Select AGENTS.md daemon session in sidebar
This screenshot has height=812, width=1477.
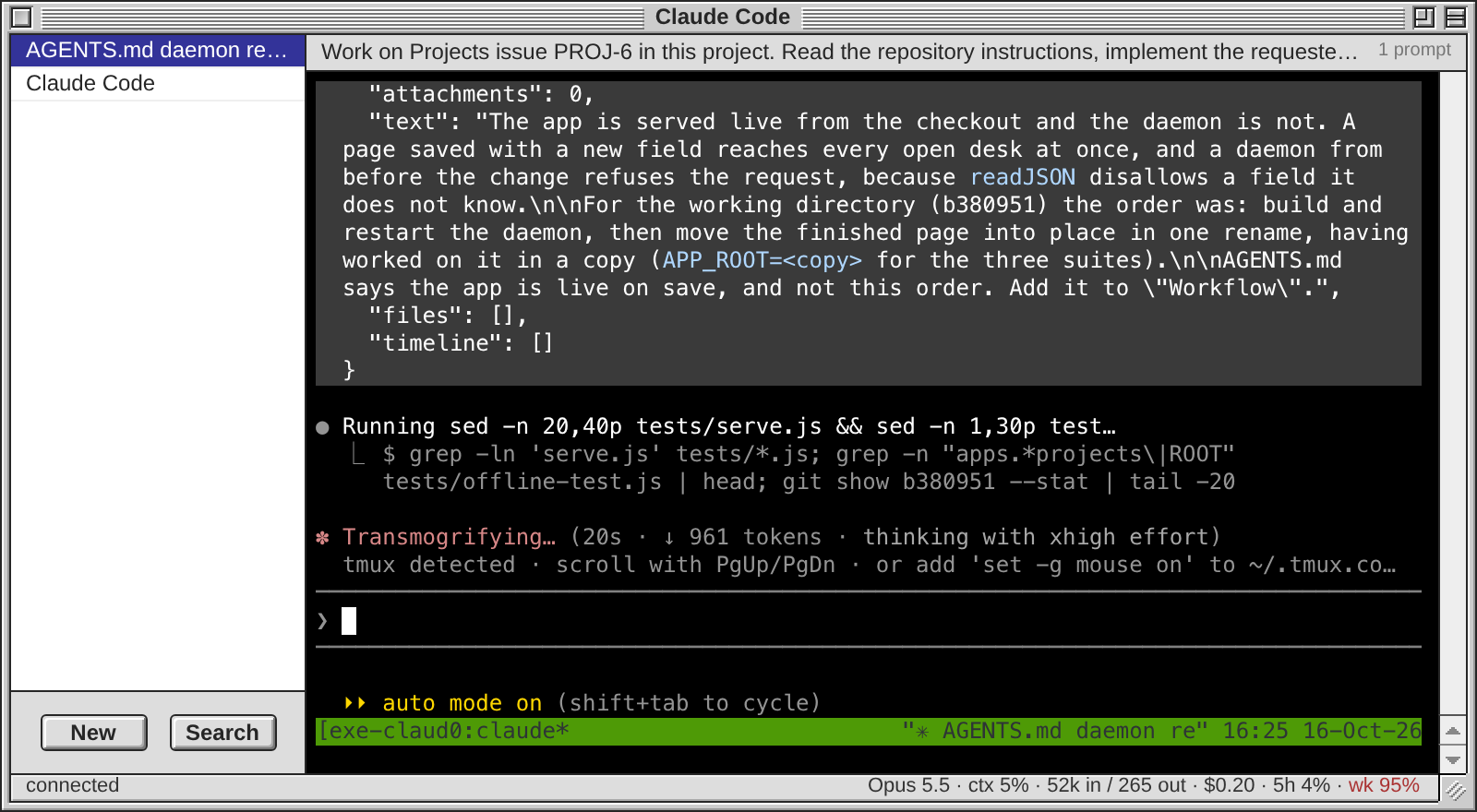pos(158,50)
